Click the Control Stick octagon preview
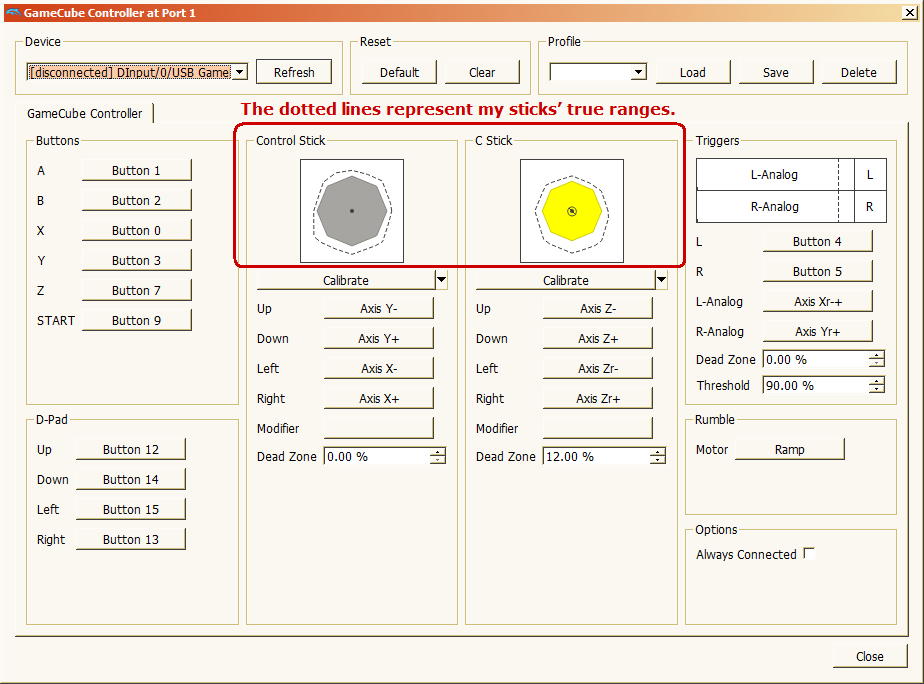Screen dimensions: 924x684 352,210
